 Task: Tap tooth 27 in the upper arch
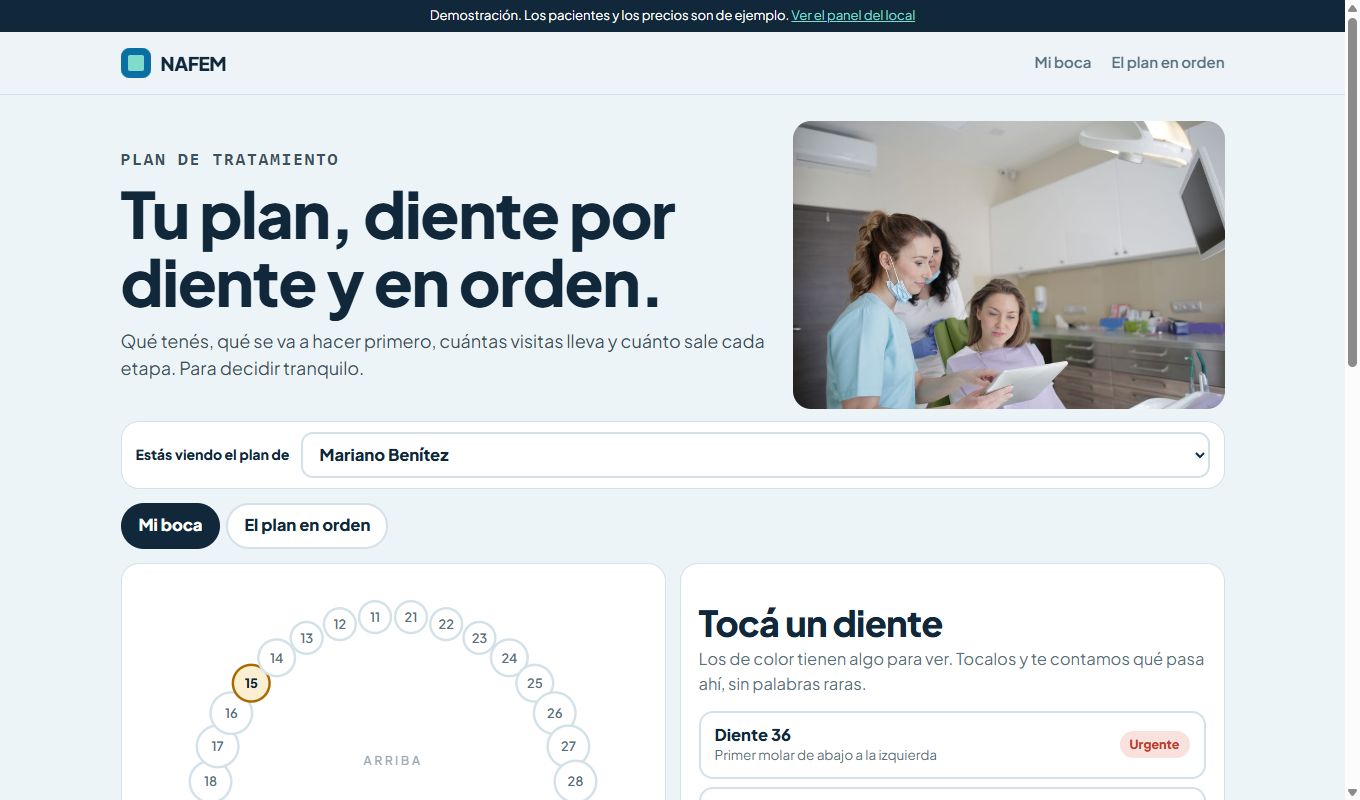point(568,746)
